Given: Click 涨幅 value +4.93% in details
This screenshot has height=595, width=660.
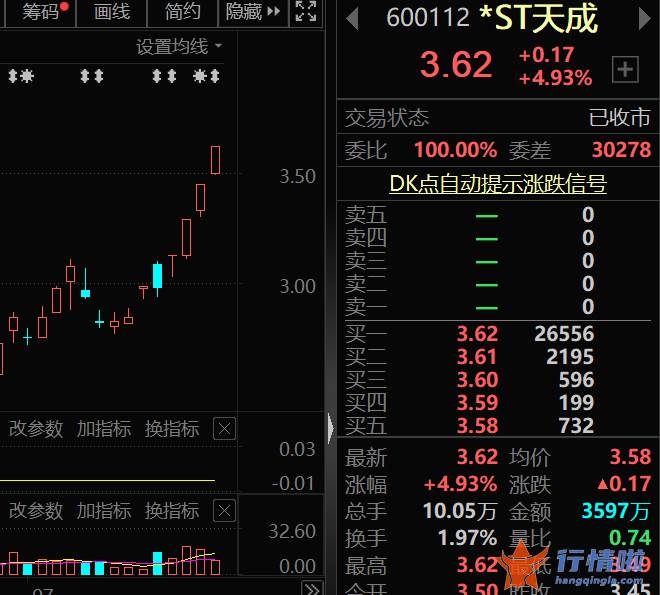Looking at the screenshot, I should pyautogui.click(x=460, y=484).
